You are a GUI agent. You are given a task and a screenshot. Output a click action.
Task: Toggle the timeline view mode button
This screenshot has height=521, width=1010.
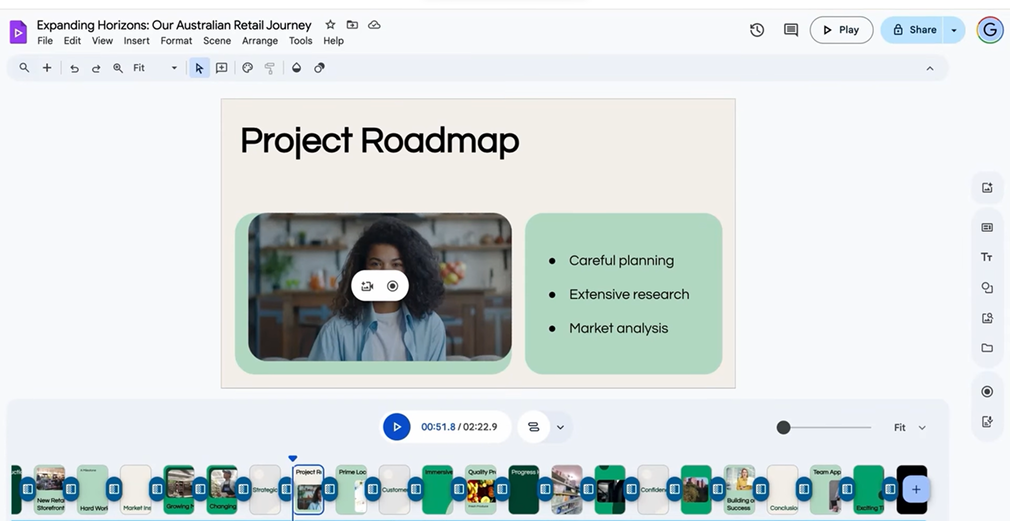click(x=533, y=427)
